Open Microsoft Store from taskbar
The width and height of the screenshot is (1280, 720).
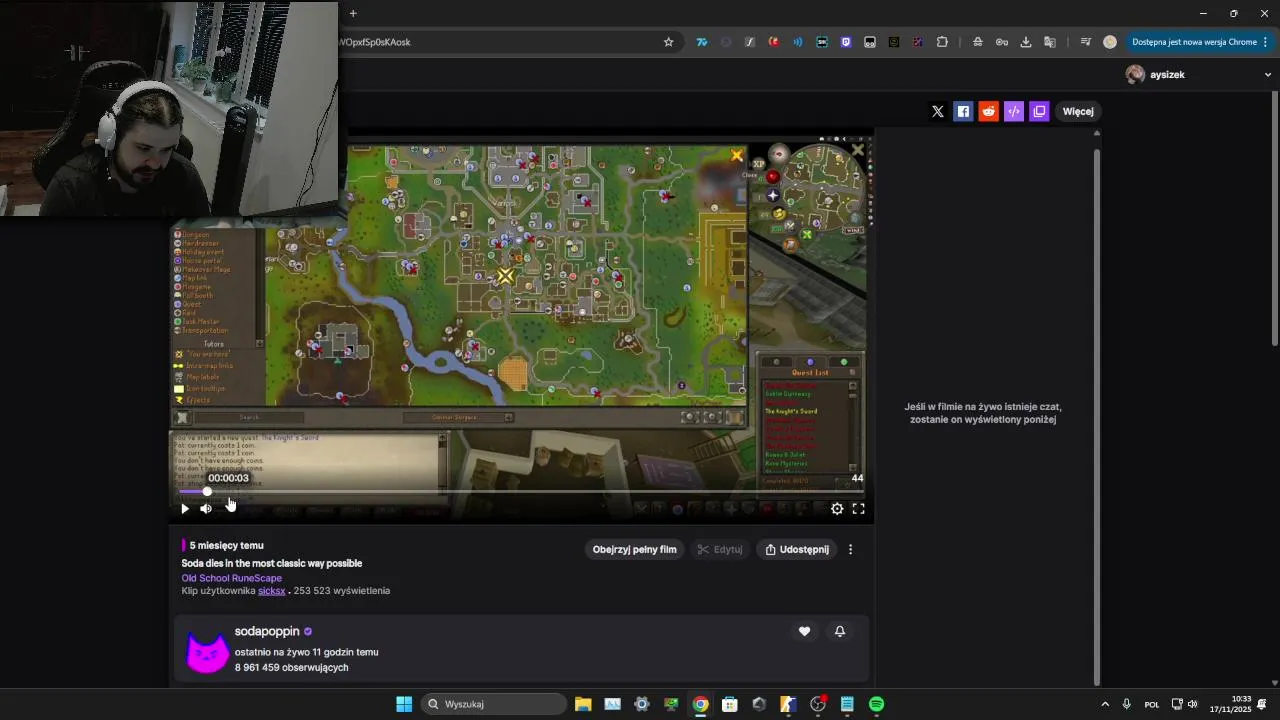click(x=730, y=704)
